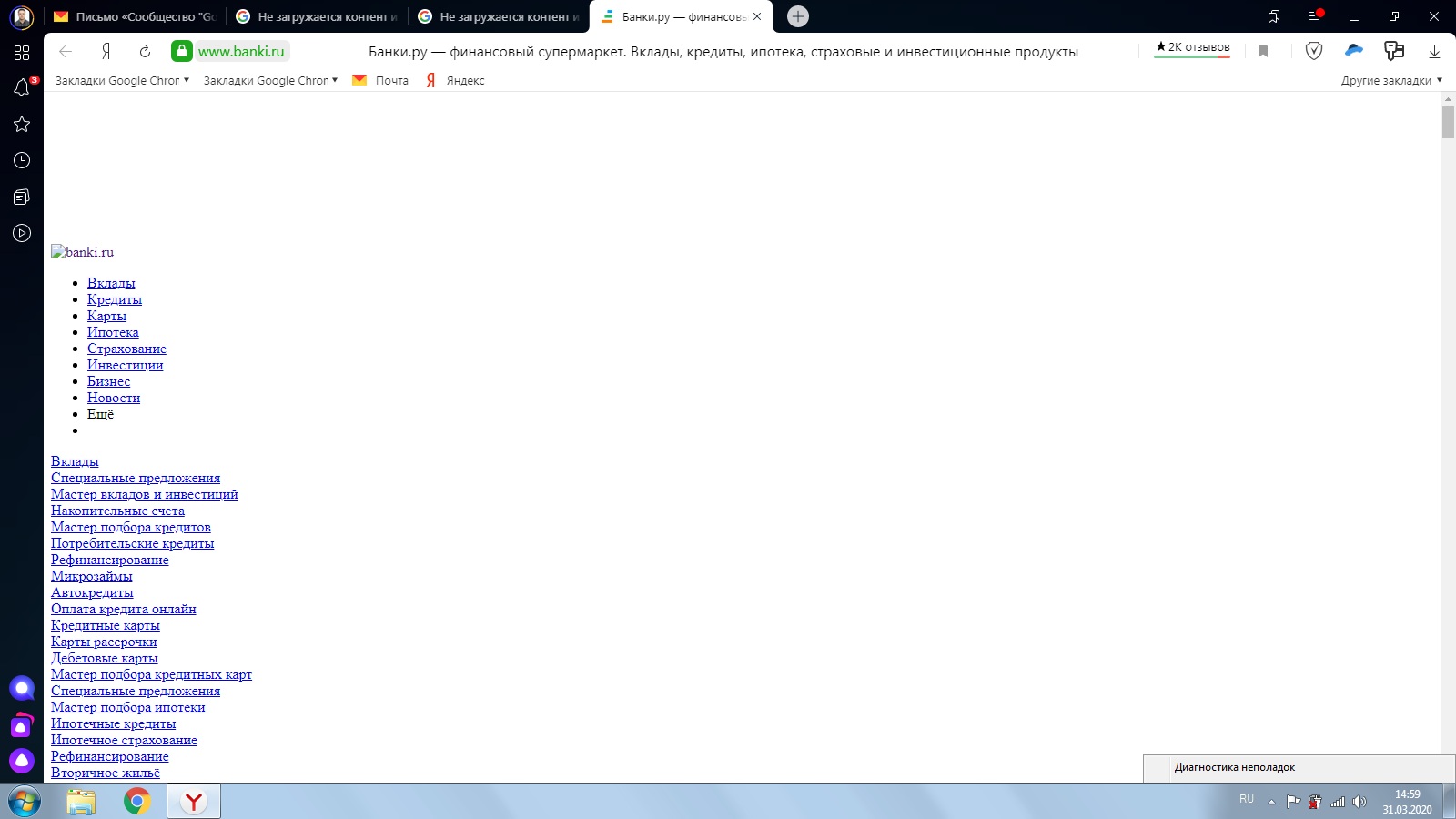Switch to first 'Не загружается контент' tab

tap(318, 16)
